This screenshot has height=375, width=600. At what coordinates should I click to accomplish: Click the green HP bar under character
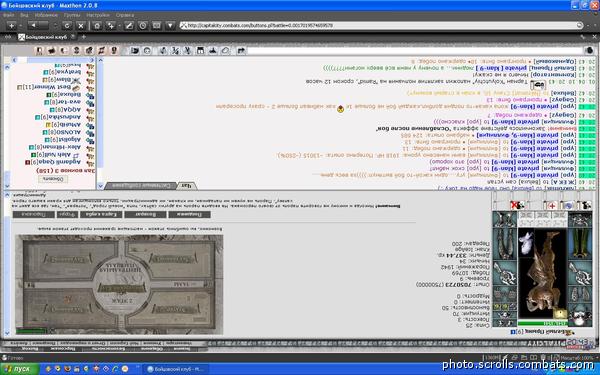(542, 324)
